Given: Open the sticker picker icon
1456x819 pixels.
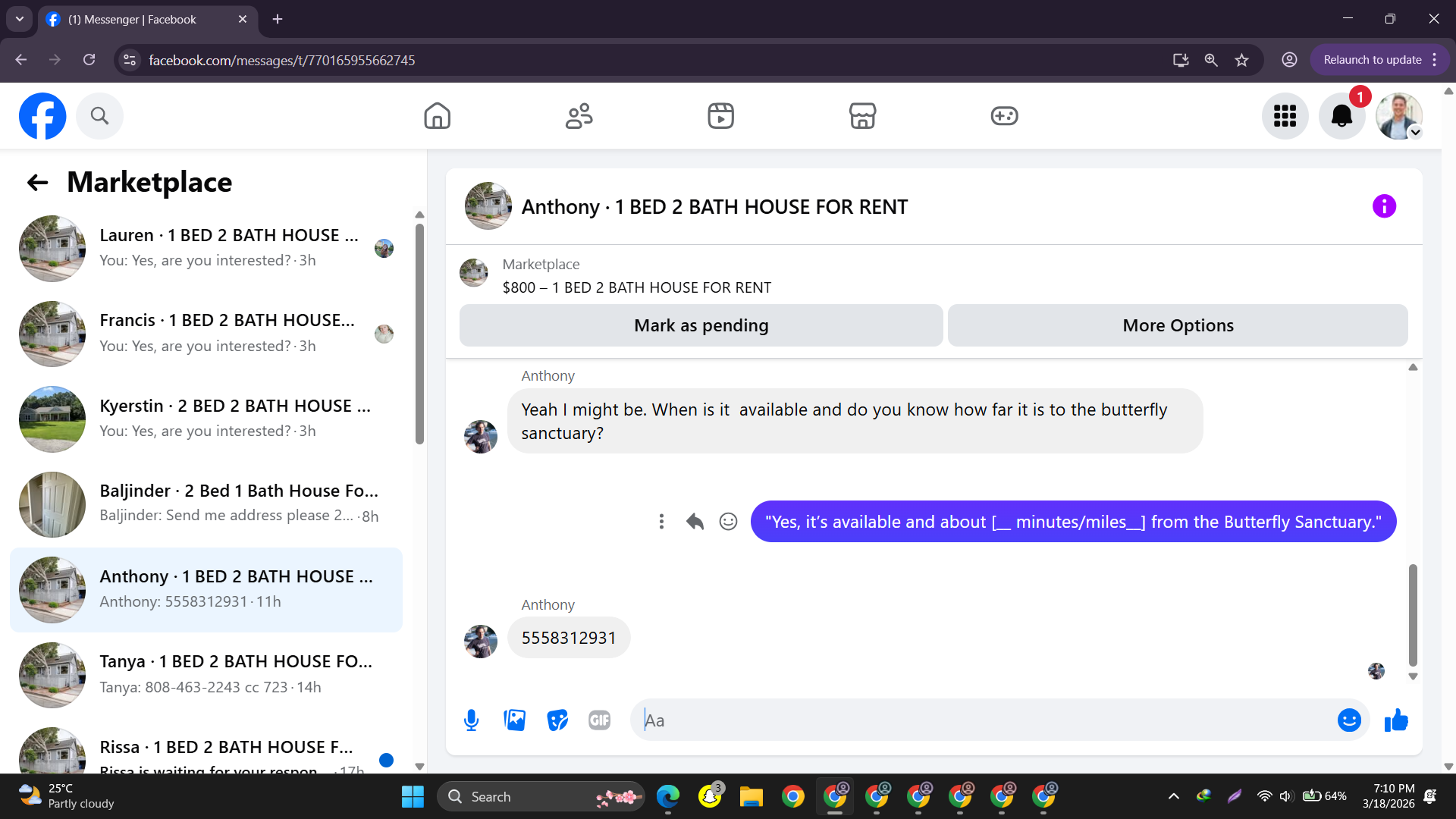Looking at the screenshot, I should tap(557, 720).
